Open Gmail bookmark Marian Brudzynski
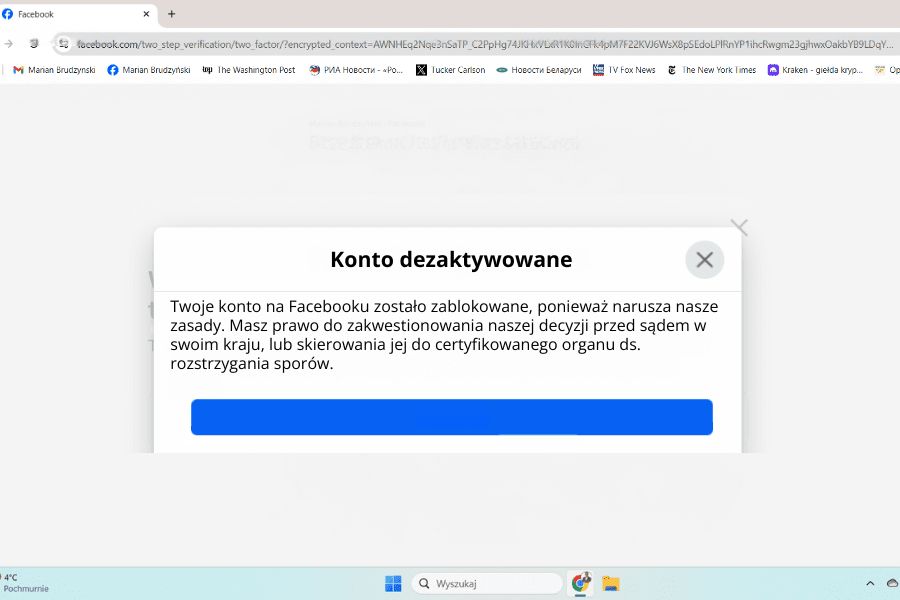The height and width of the screenshot is (600, 900). 54,70
